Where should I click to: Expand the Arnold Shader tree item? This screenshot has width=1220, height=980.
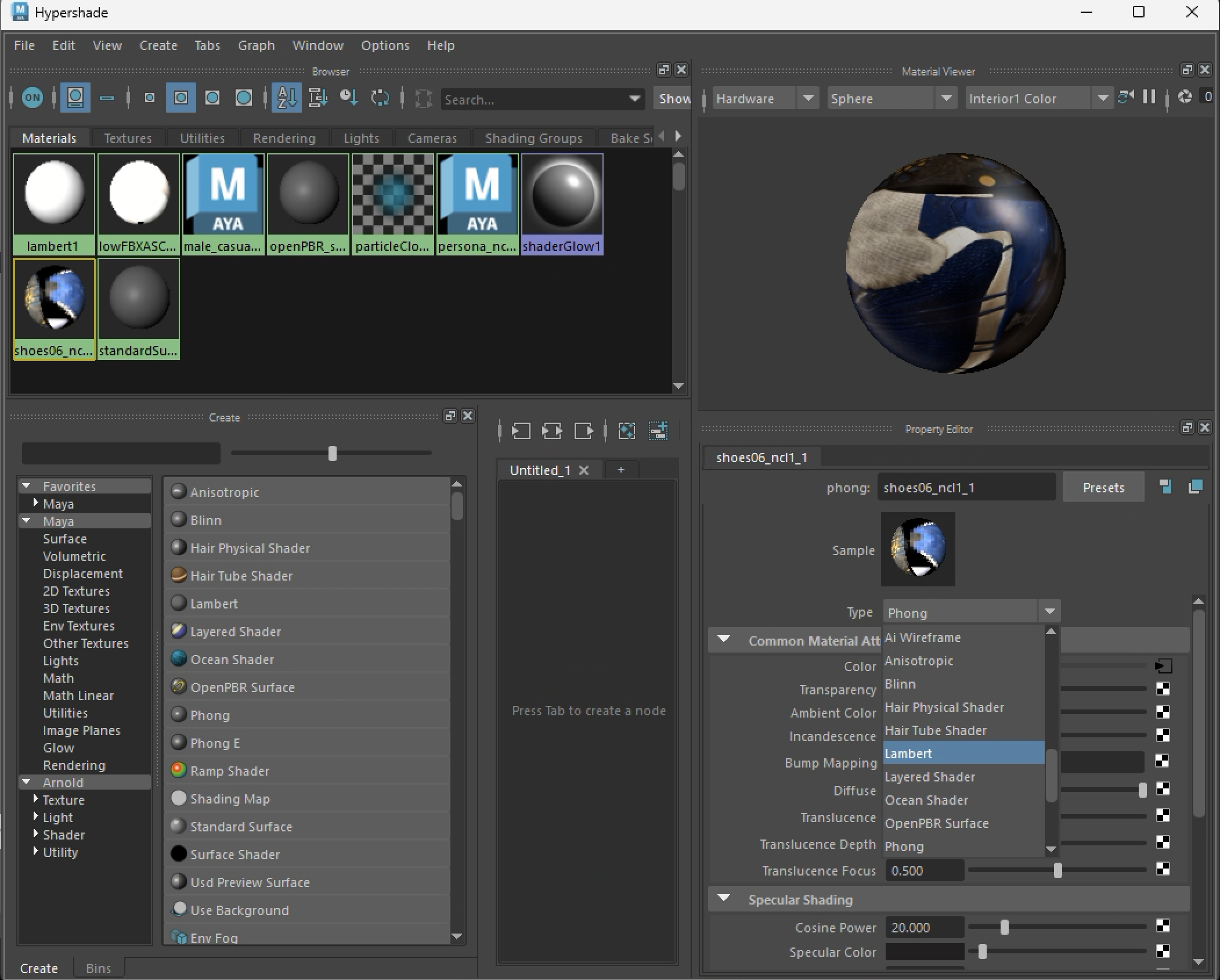(x=35, y=834)
